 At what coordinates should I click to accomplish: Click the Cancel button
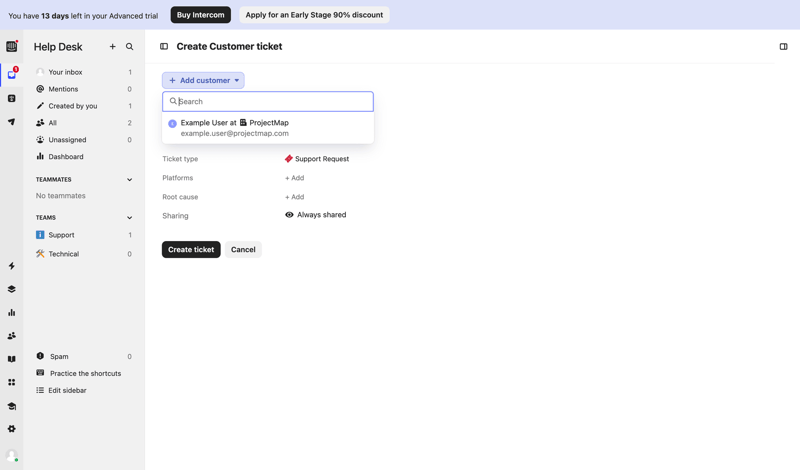click(243, 250)
